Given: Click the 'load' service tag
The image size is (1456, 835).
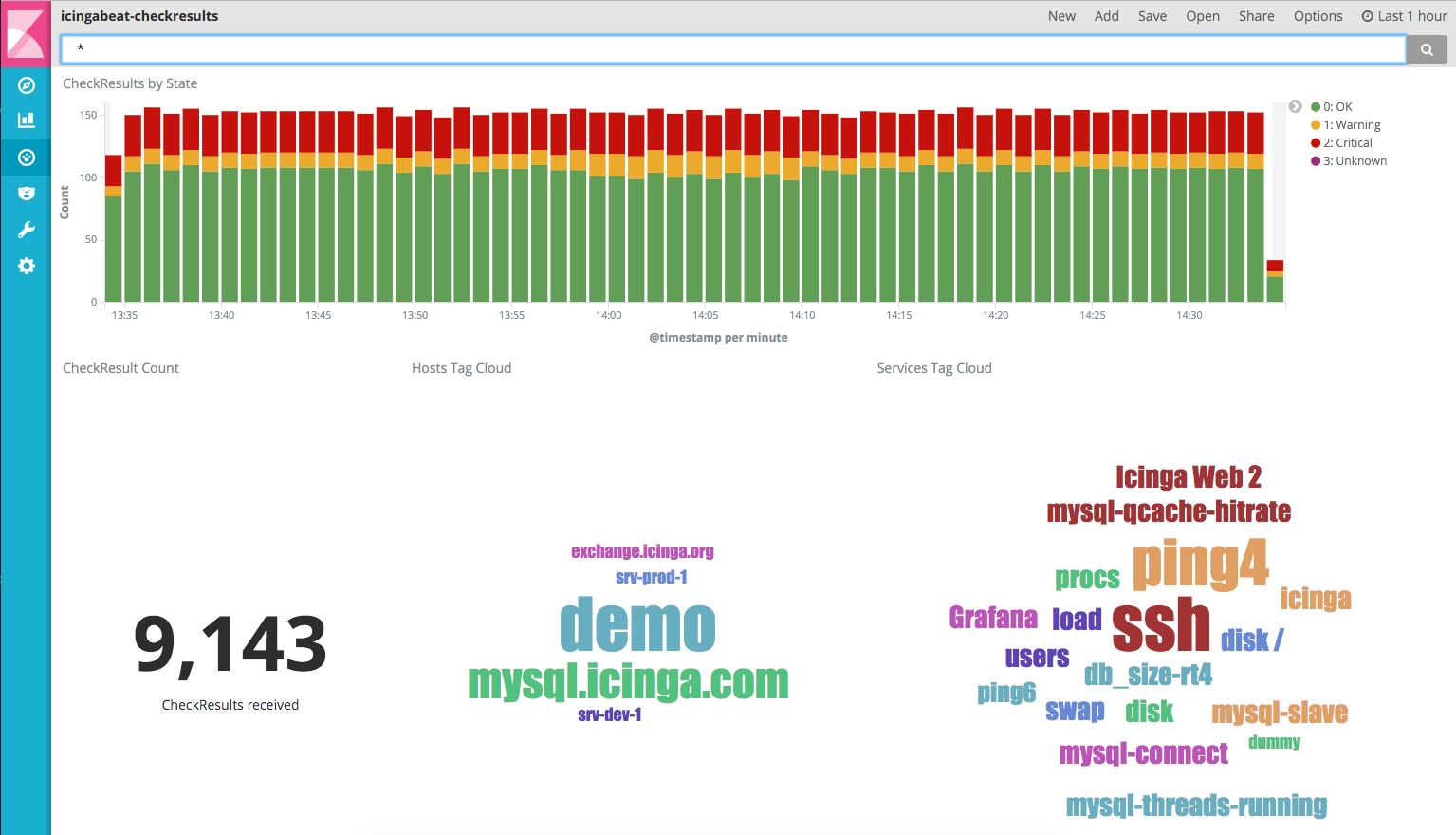Looking at the screenshot, I should click(x=1077, y=620).
